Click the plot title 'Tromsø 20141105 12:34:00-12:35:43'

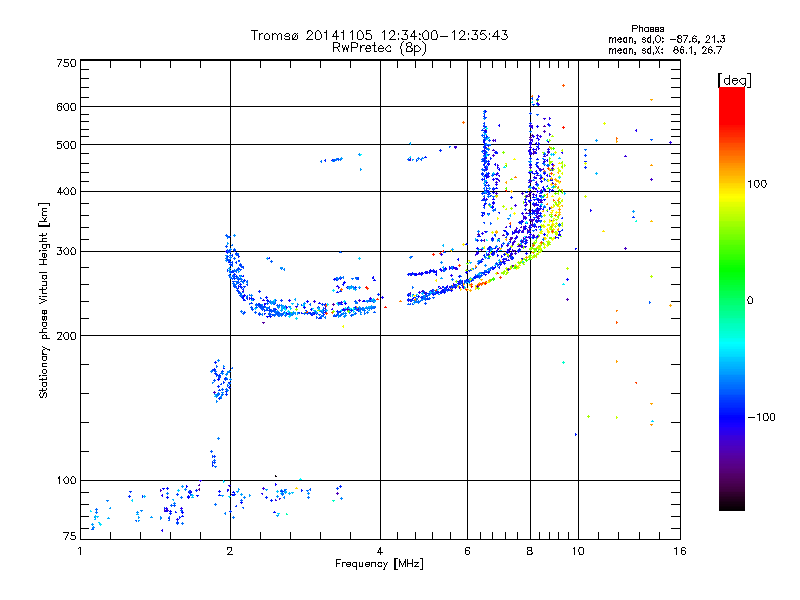379,35
